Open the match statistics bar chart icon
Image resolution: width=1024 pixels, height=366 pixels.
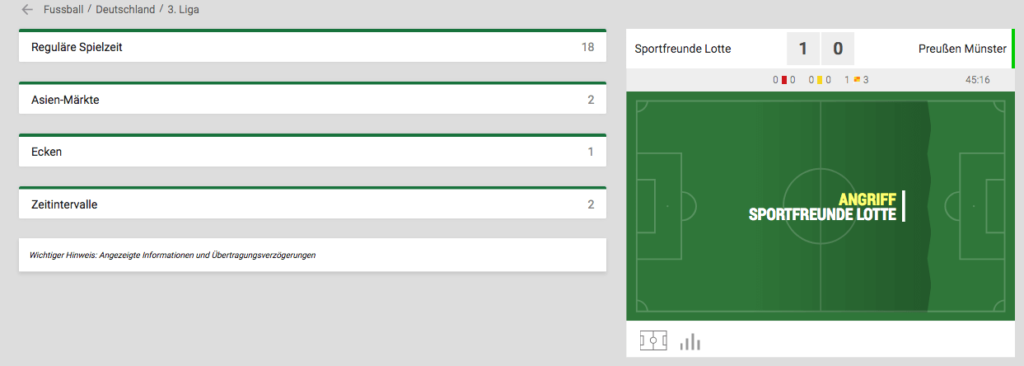pos(690,341)
